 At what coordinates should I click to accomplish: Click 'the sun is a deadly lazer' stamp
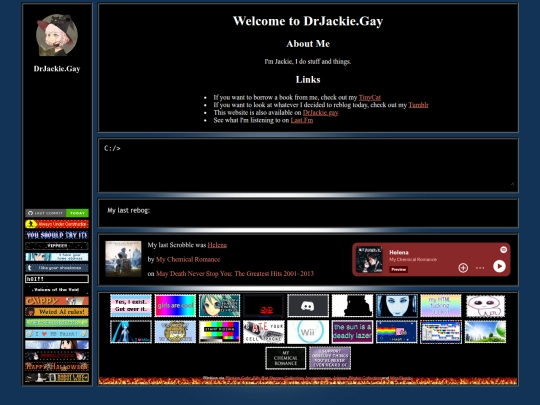pos(352,332)
